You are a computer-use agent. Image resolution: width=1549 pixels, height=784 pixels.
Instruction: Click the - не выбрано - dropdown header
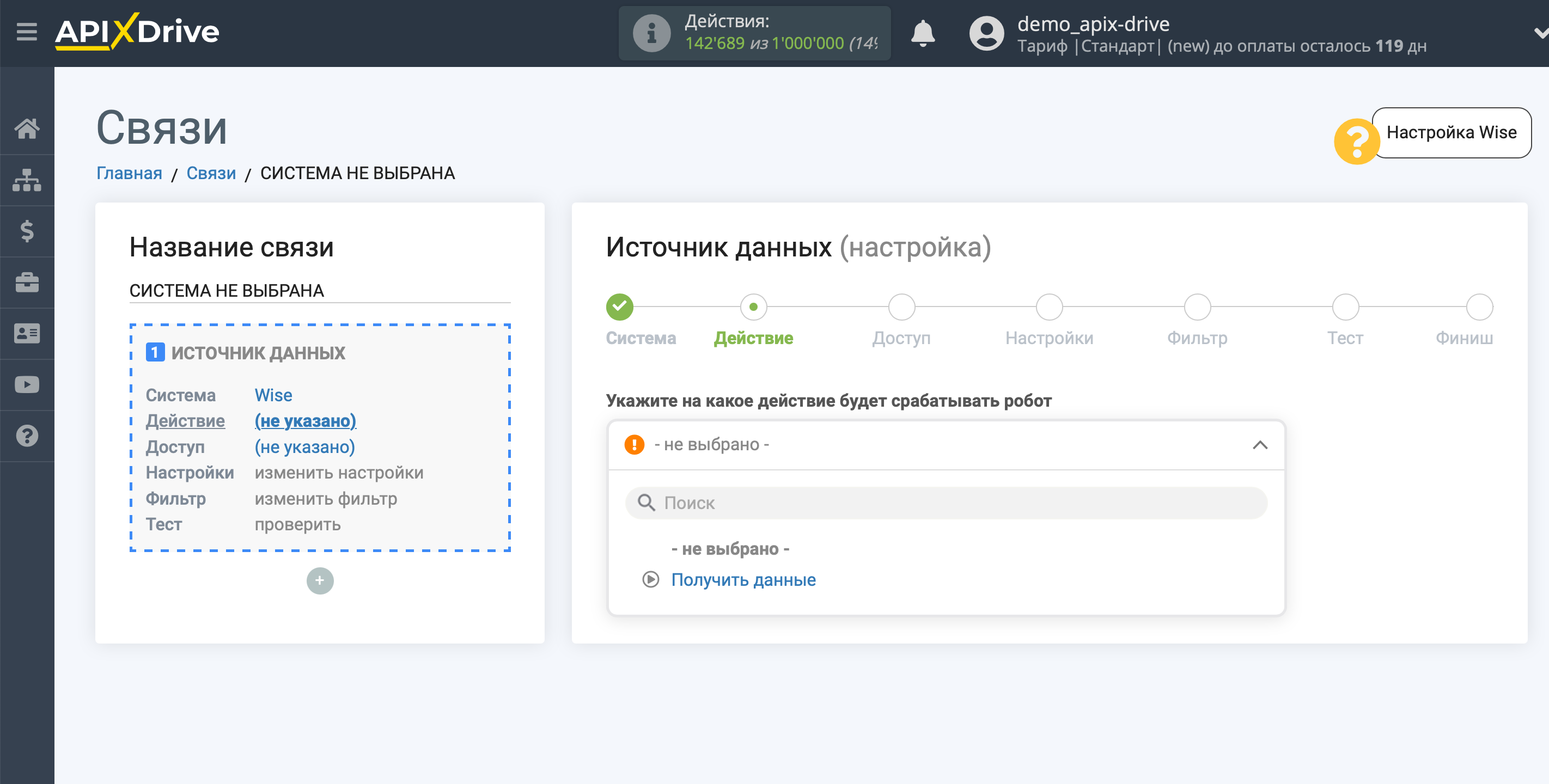click(947, 445)
